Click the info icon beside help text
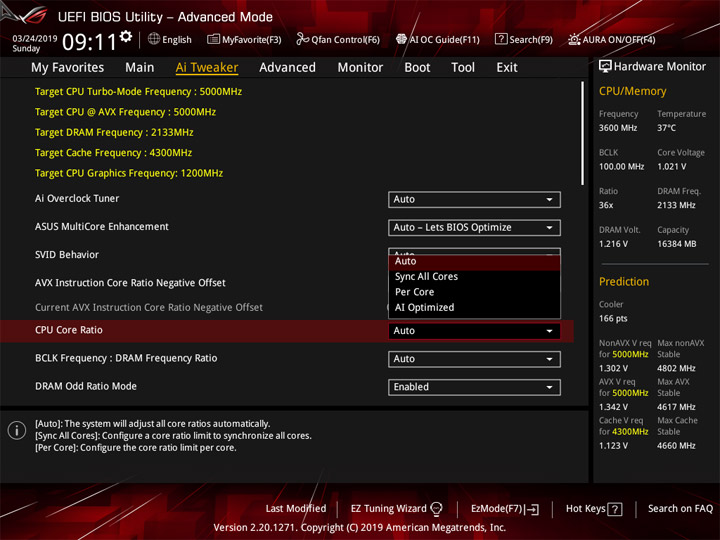 (x=17, y=430)
